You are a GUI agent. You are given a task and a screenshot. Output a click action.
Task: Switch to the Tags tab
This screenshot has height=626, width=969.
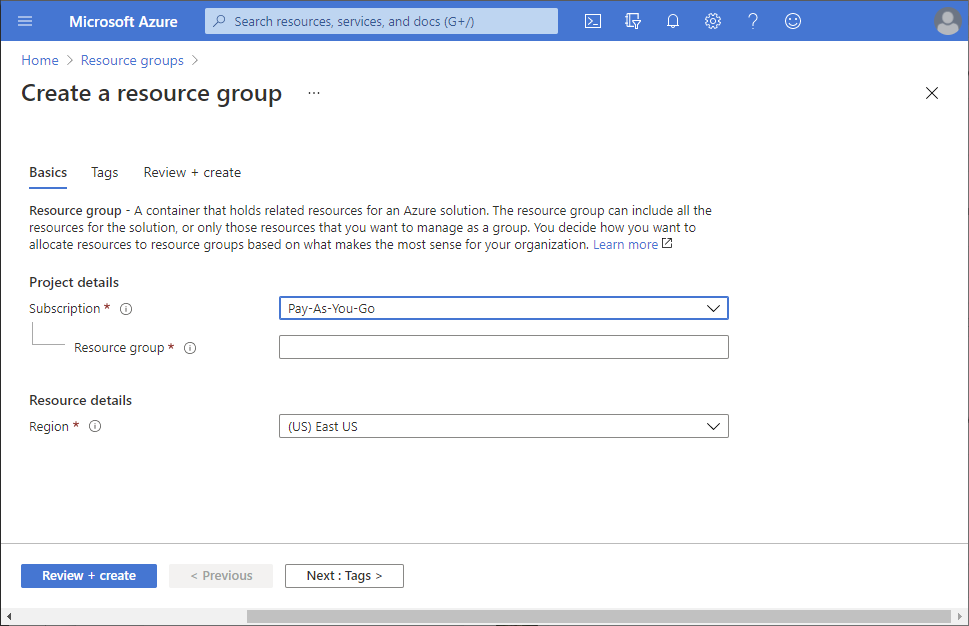pos(105,173)
